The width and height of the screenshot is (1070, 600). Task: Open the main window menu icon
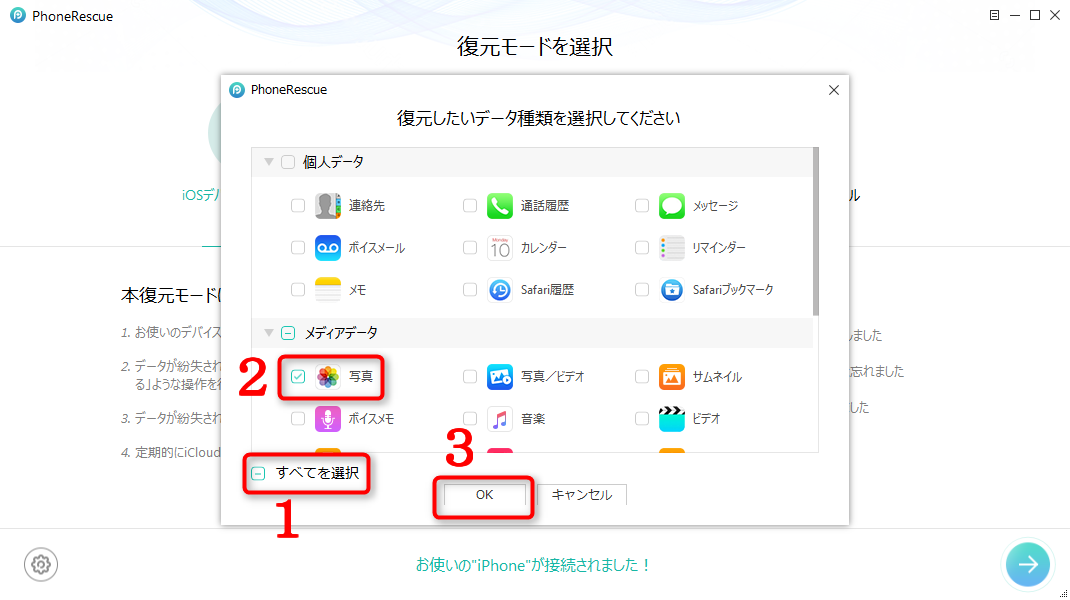click(x=994, y=15)
